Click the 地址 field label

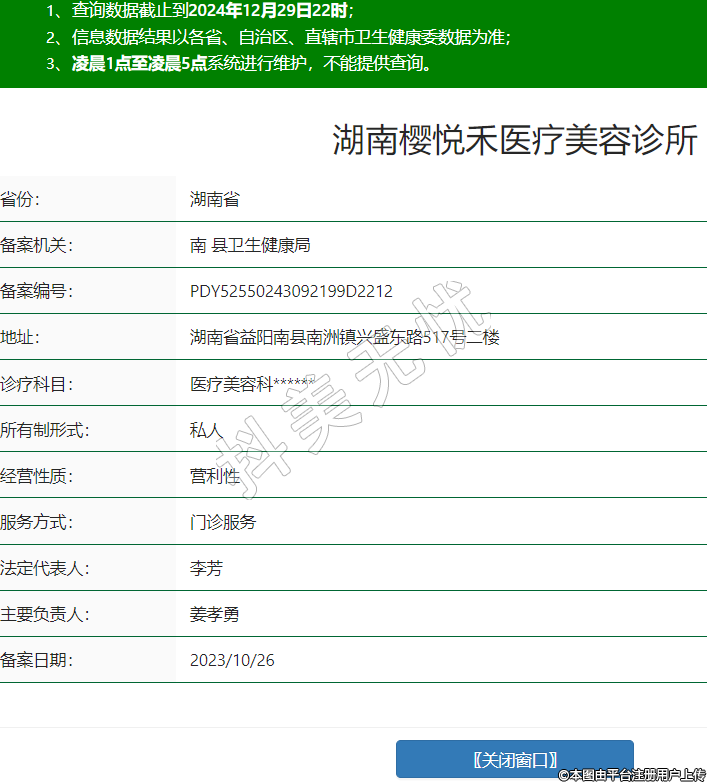click(20, 338)
